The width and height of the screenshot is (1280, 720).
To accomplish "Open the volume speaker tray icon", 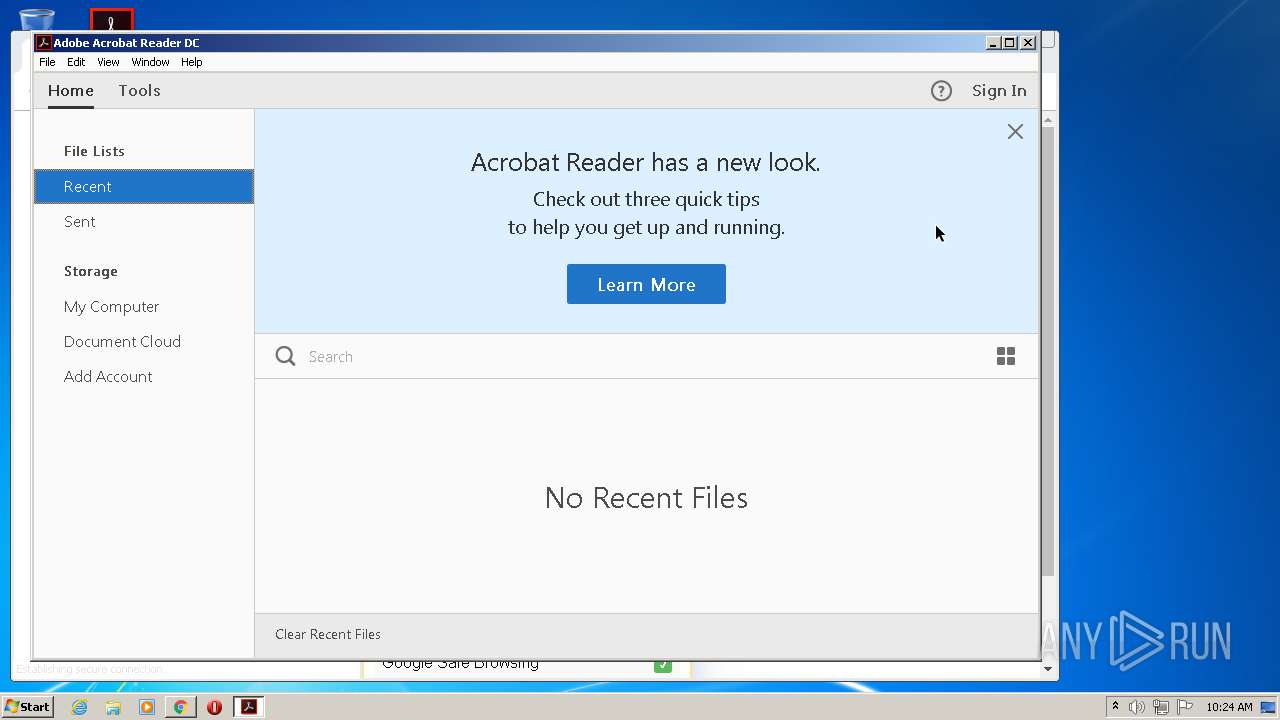I will (x=1137, y=707).
